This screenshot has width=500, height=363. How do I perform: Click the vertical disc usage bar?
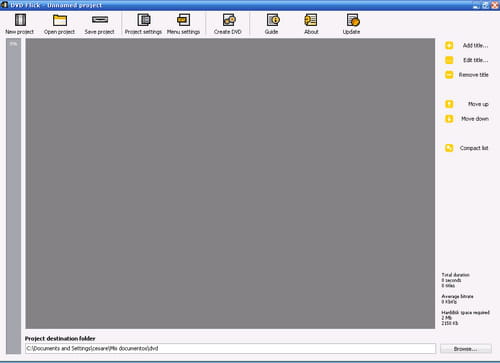[13, 196]
